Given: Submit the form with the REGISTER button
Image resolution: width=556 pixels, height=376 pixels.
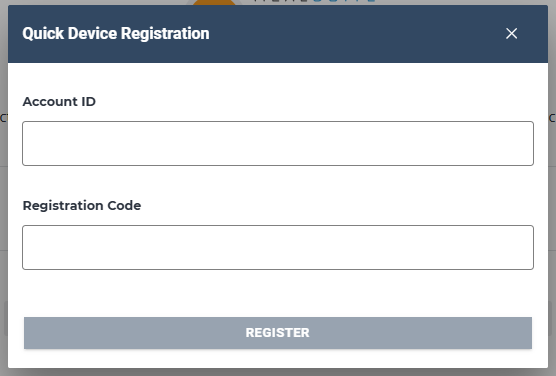Looking at the screenshot, I should 278,333.
